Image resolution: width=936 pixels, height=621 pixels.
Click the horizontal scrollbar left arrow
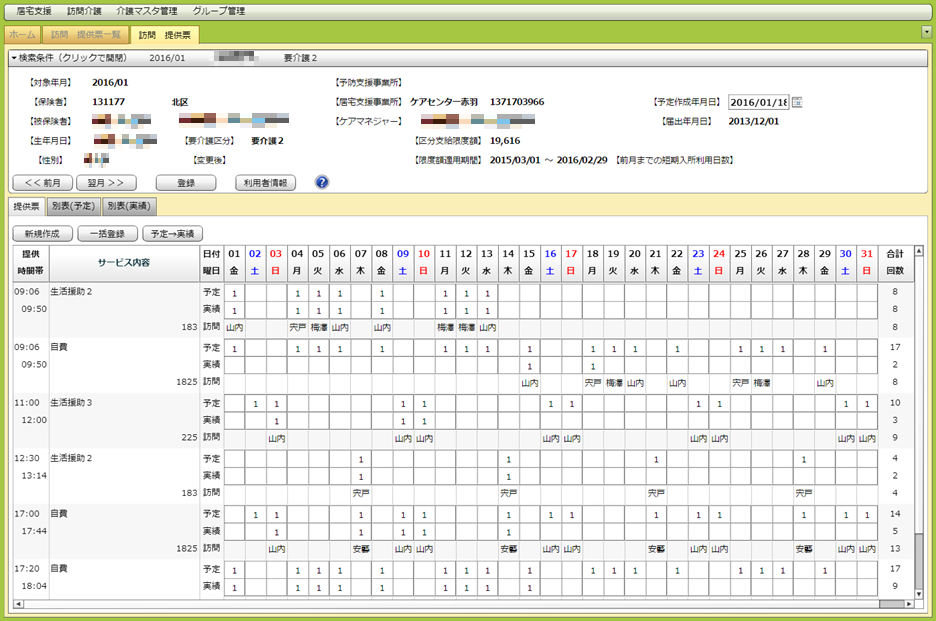coord(17,604)
